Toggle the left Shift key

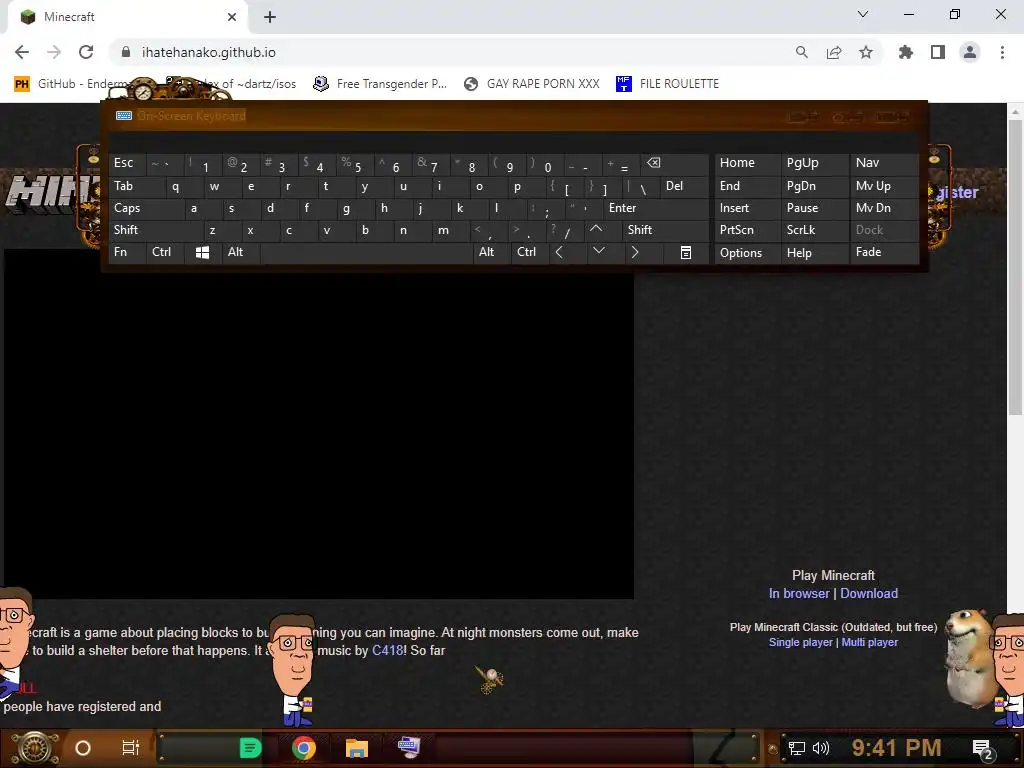[x=155, y=230]
